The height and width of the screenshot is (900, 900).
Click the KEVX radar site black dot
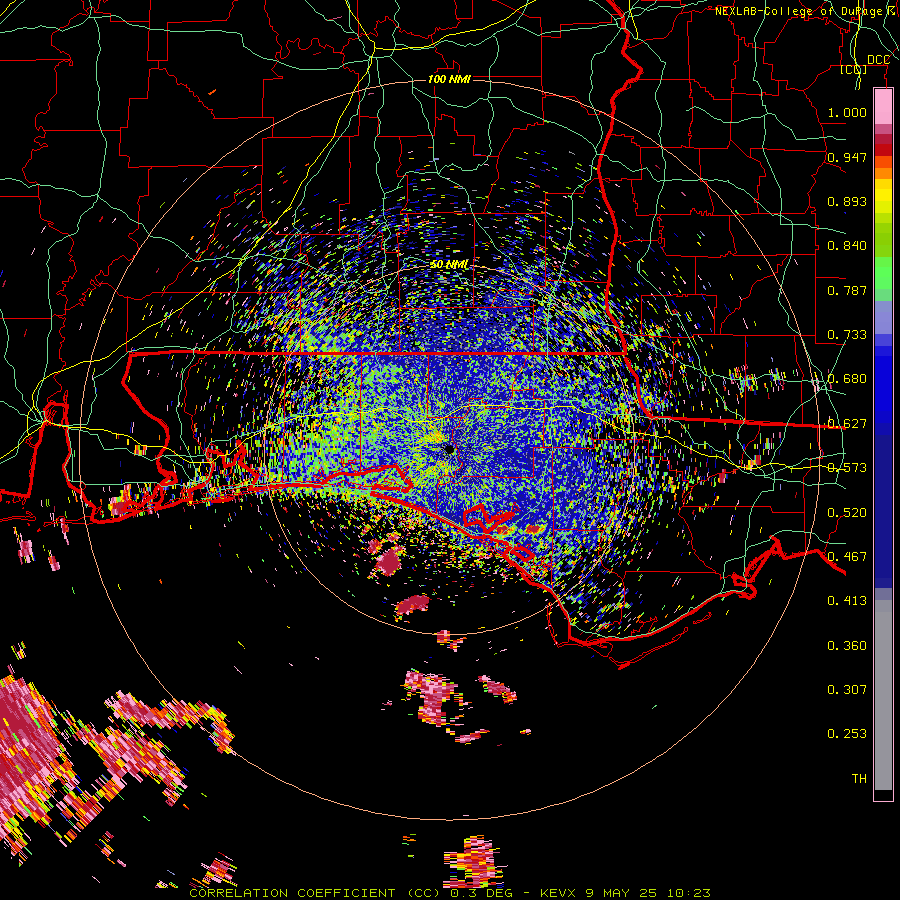point(449,449)
